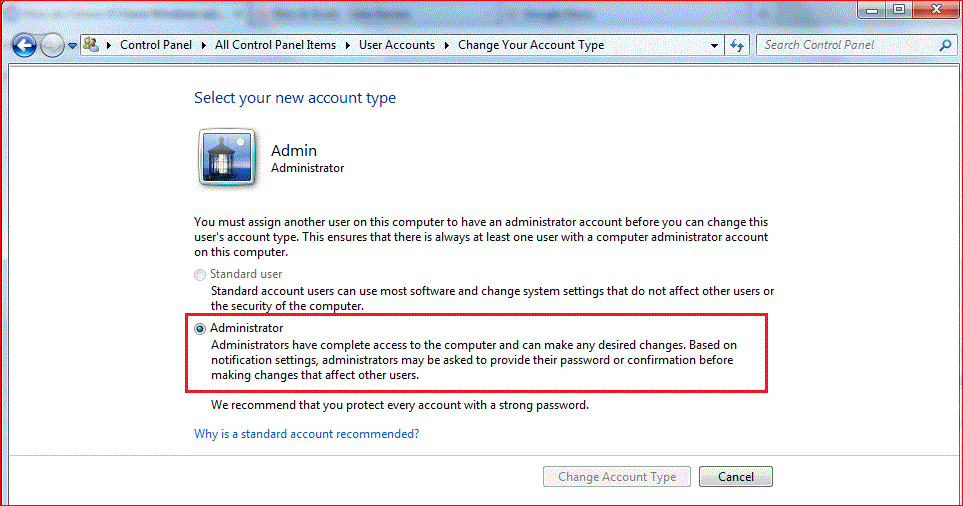Image resolution: width=963 pixels, height=506 pixels.
Task: Click the Change Account Type button
Action: 617,477
